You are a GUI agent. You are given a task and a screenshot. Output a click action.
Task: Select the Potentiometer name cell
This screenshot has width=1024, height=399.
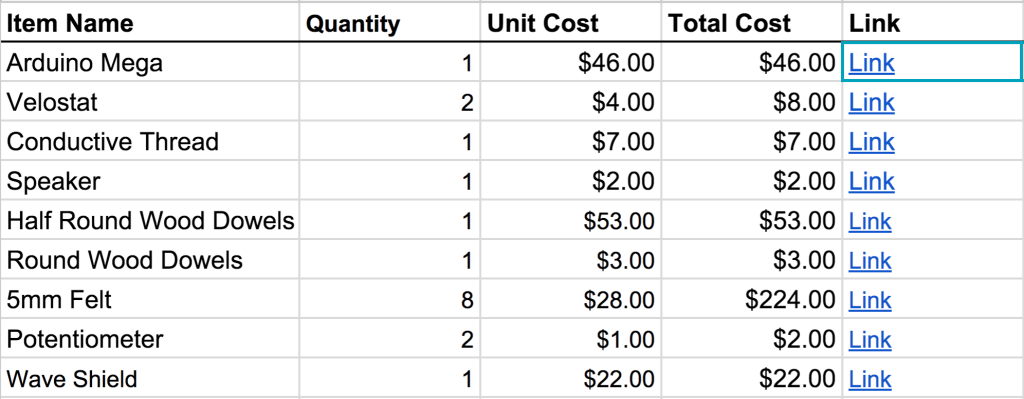150,340
